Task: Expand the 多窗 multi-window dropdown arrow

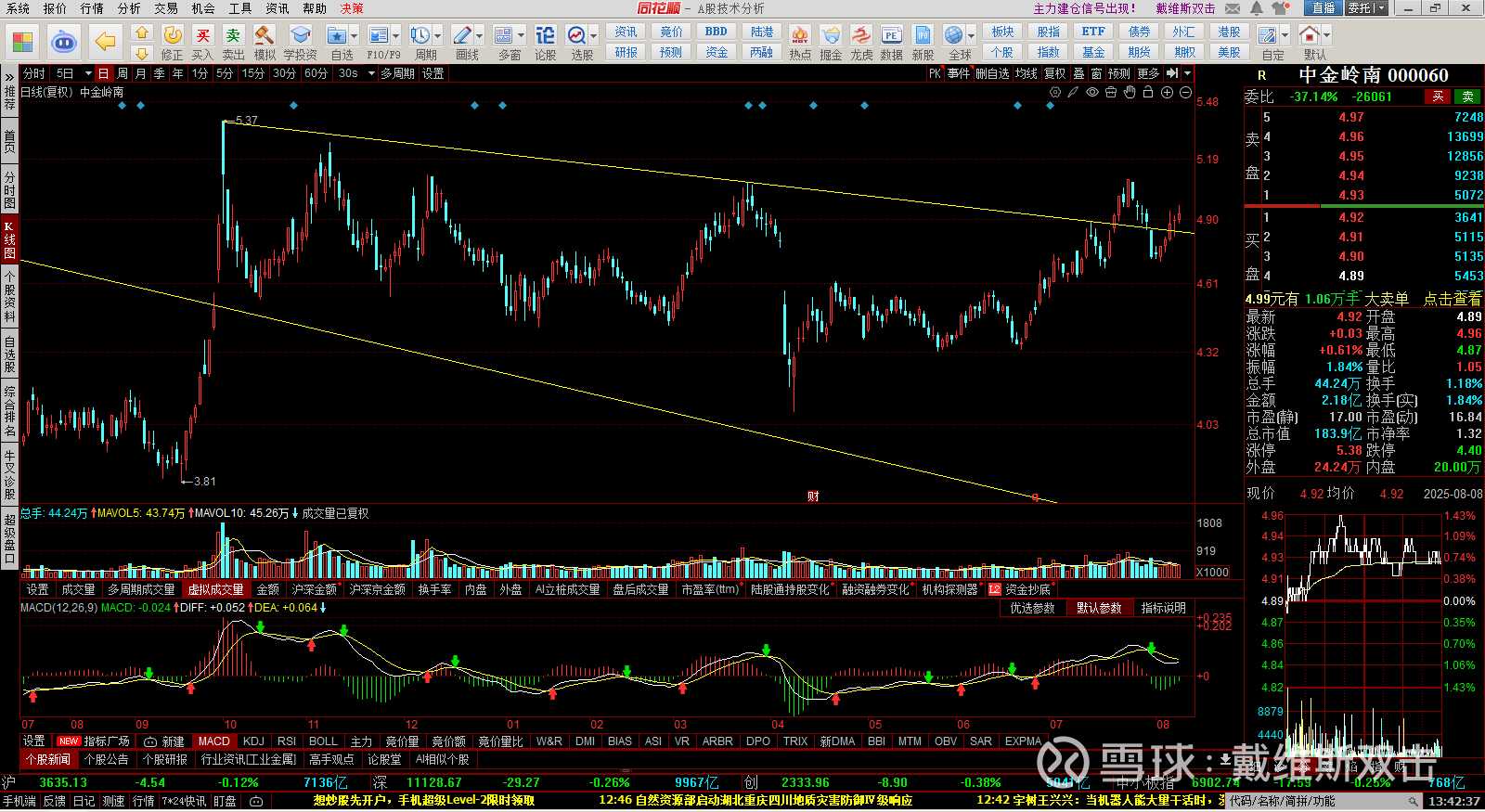Action: tap(521, 35)
